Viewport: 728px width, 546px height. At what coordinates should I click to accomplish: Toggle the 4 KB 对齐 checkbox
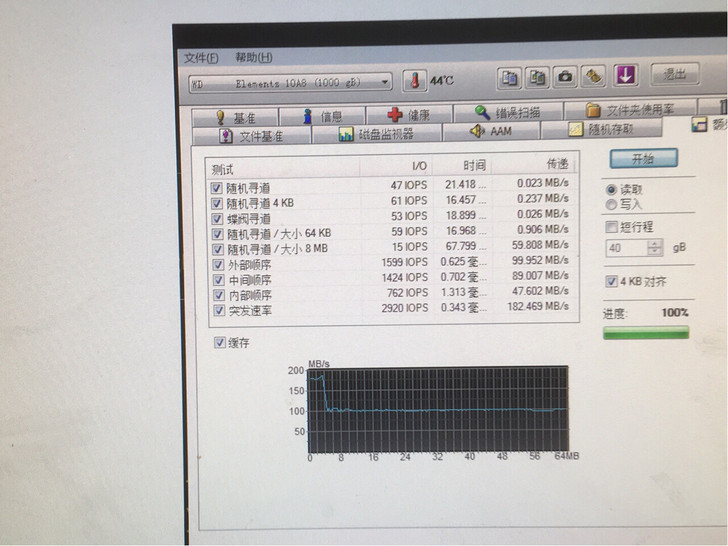pyautogui.click(x=611, y=281)
